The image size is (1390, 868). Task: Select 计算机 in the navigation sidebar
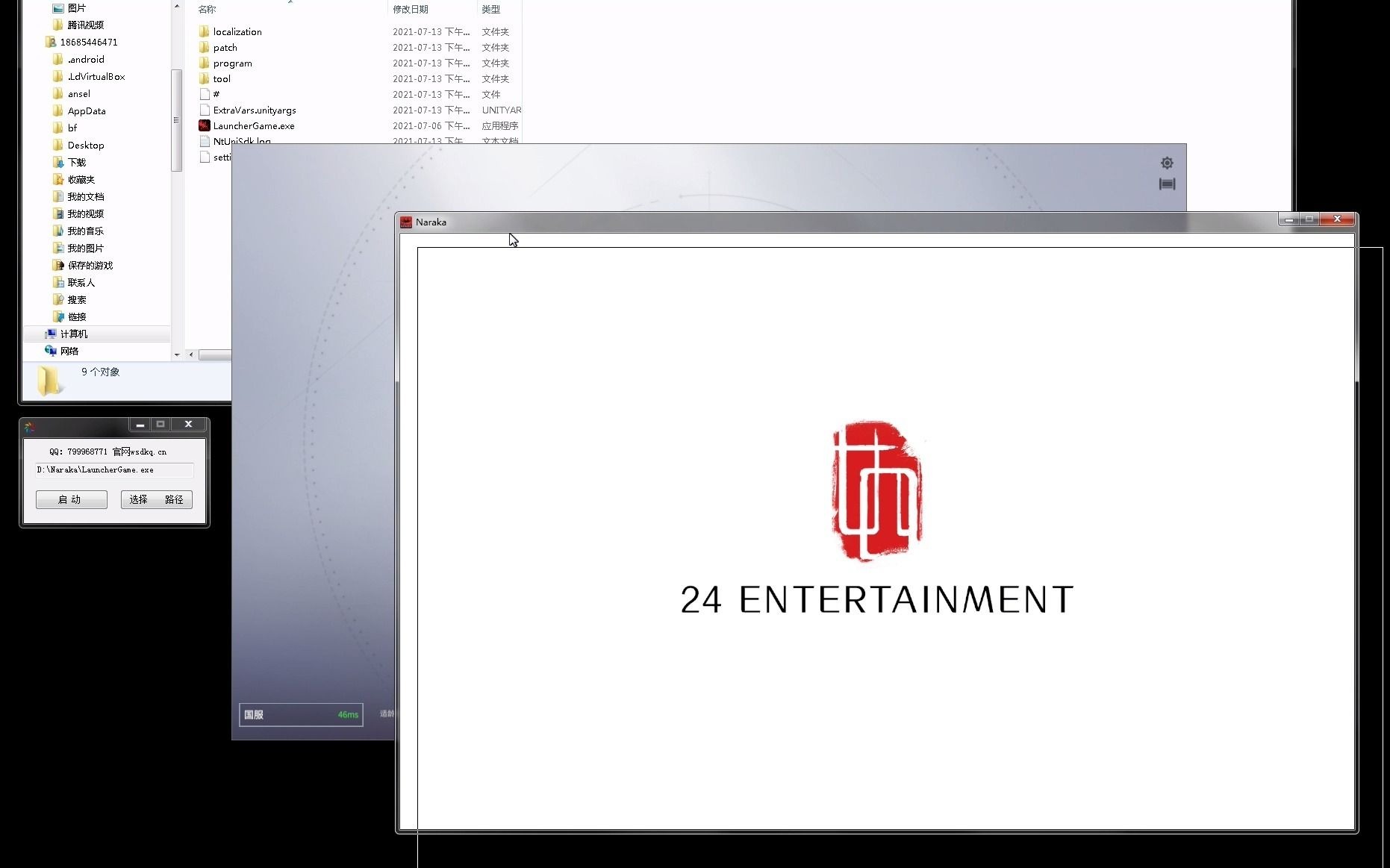[74, 334]
